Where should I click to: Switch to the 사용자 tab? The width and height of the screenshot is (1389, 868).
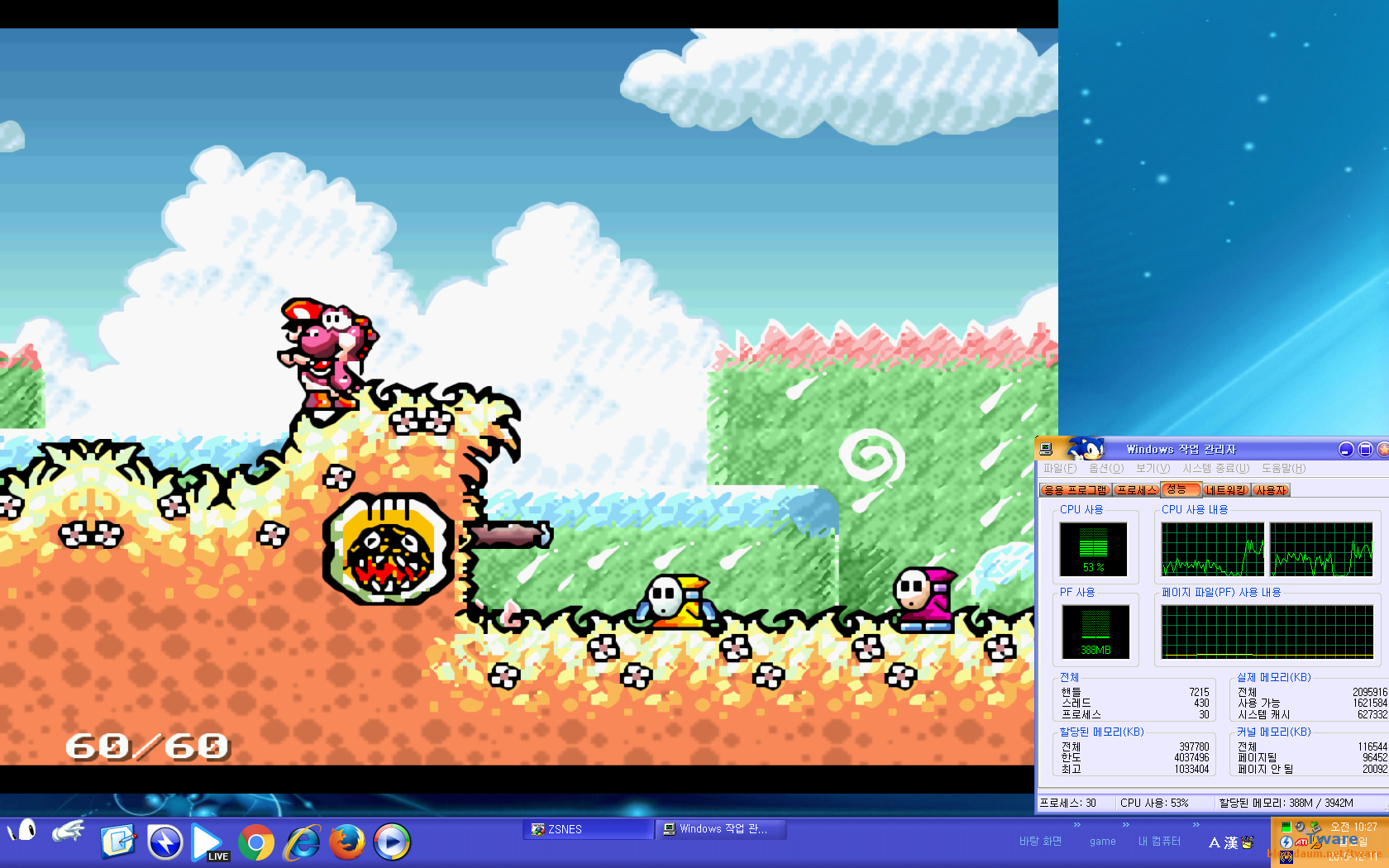pos(1271,490)
